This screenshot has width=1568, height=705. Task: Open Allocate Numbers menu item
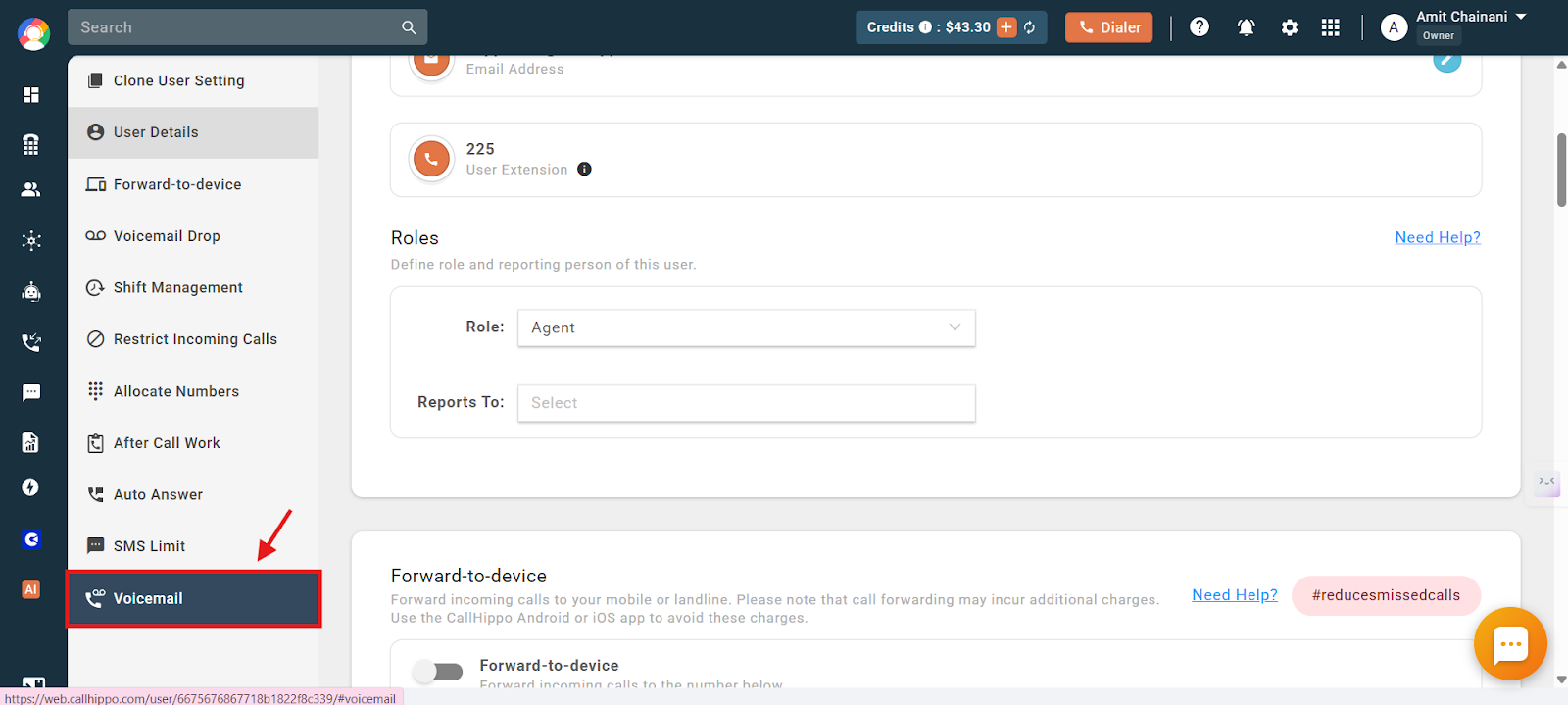click(x=194, y=391)
